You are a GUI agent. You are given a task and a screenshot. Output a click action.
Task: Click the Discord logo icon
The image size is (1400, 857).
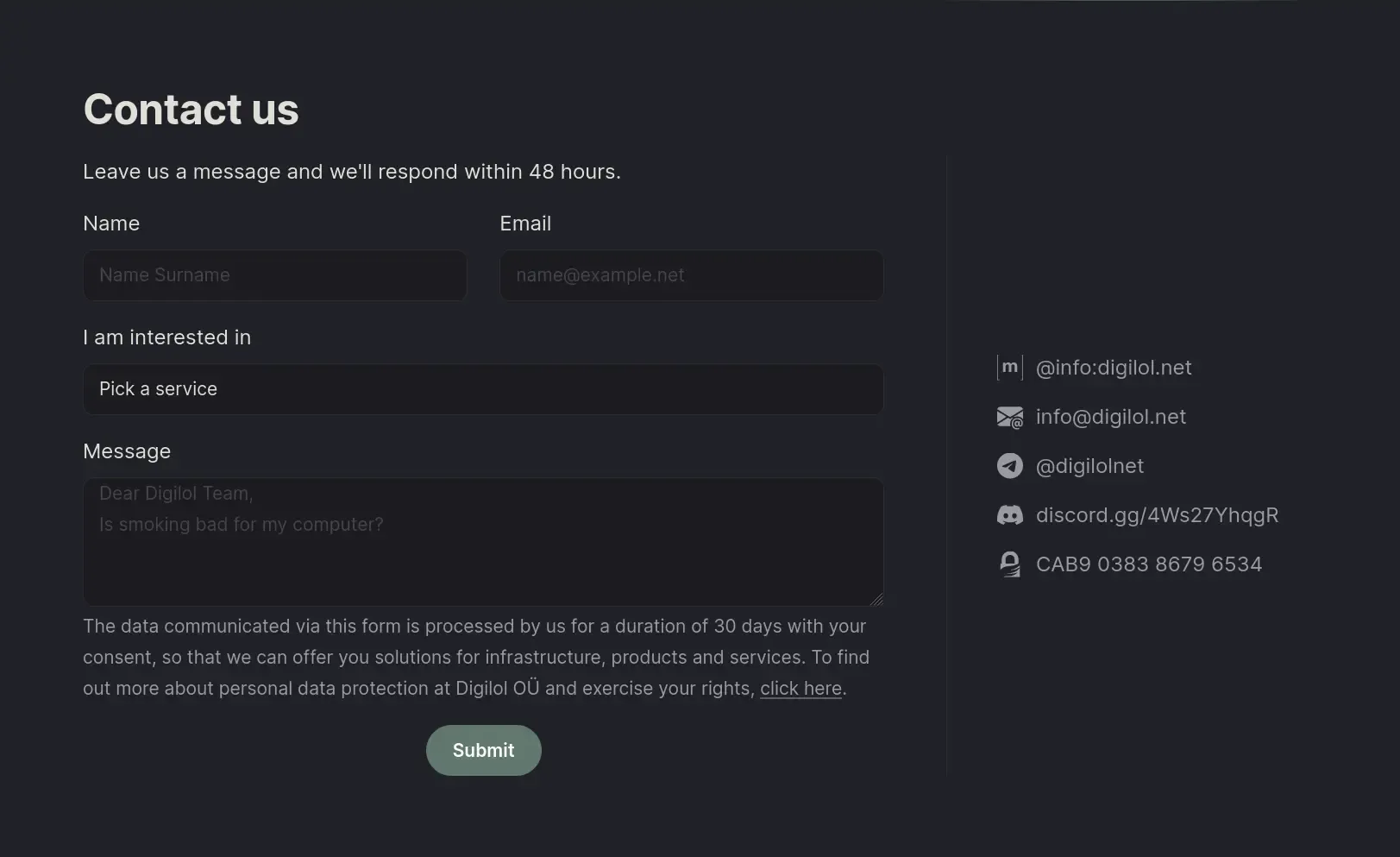(1009, 515)
